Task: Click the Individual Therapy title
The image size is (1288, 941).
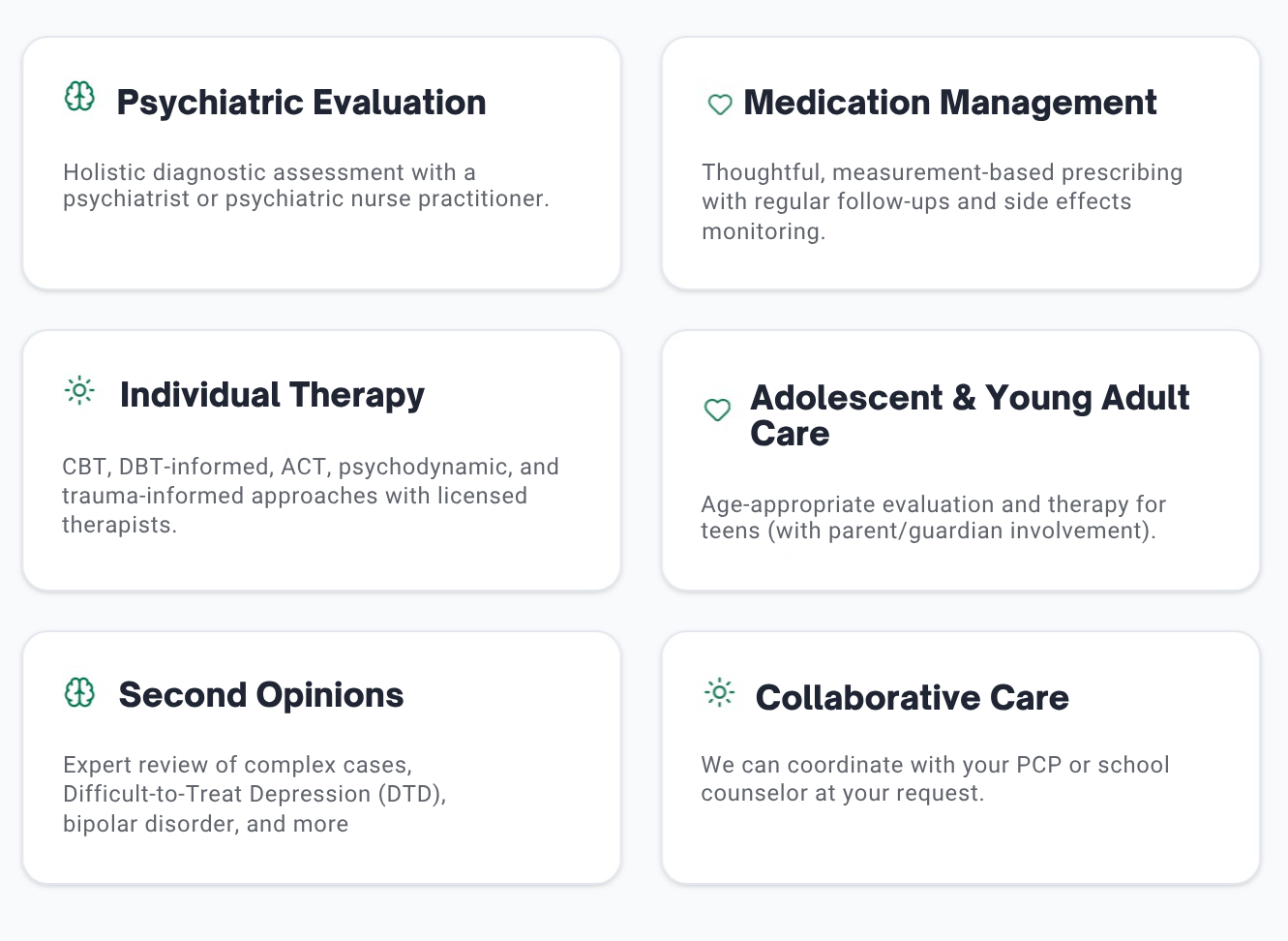Action: click(272, 394)
